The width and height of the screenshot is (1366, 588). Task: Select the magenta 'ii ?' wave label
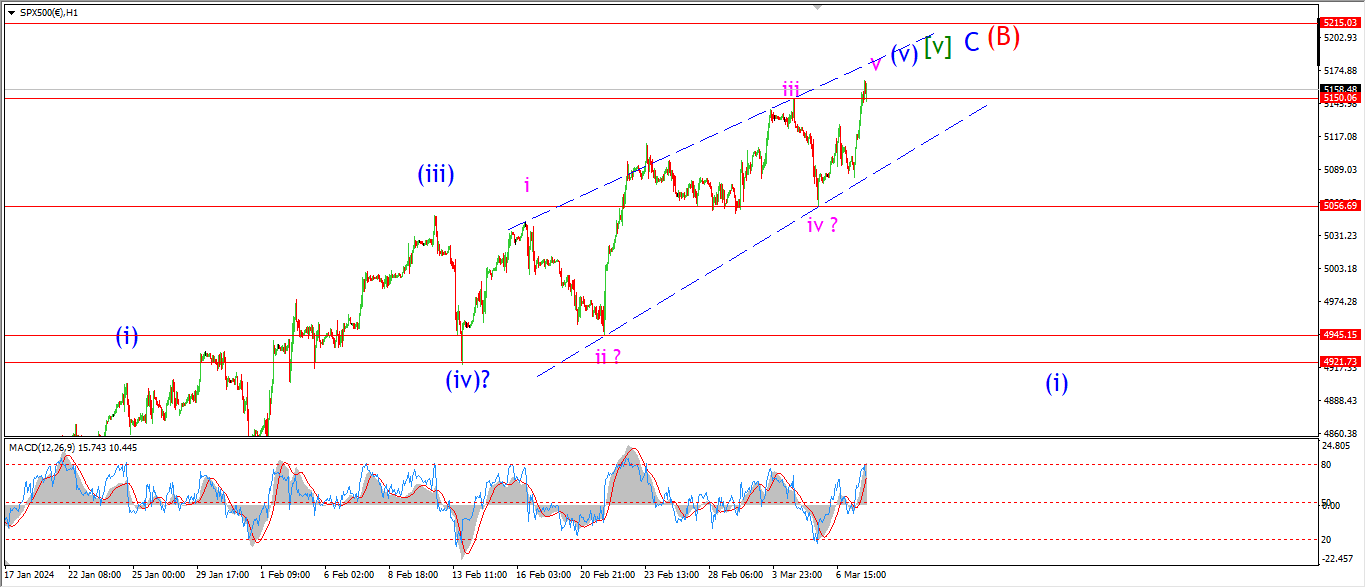[x=609, y=356]
